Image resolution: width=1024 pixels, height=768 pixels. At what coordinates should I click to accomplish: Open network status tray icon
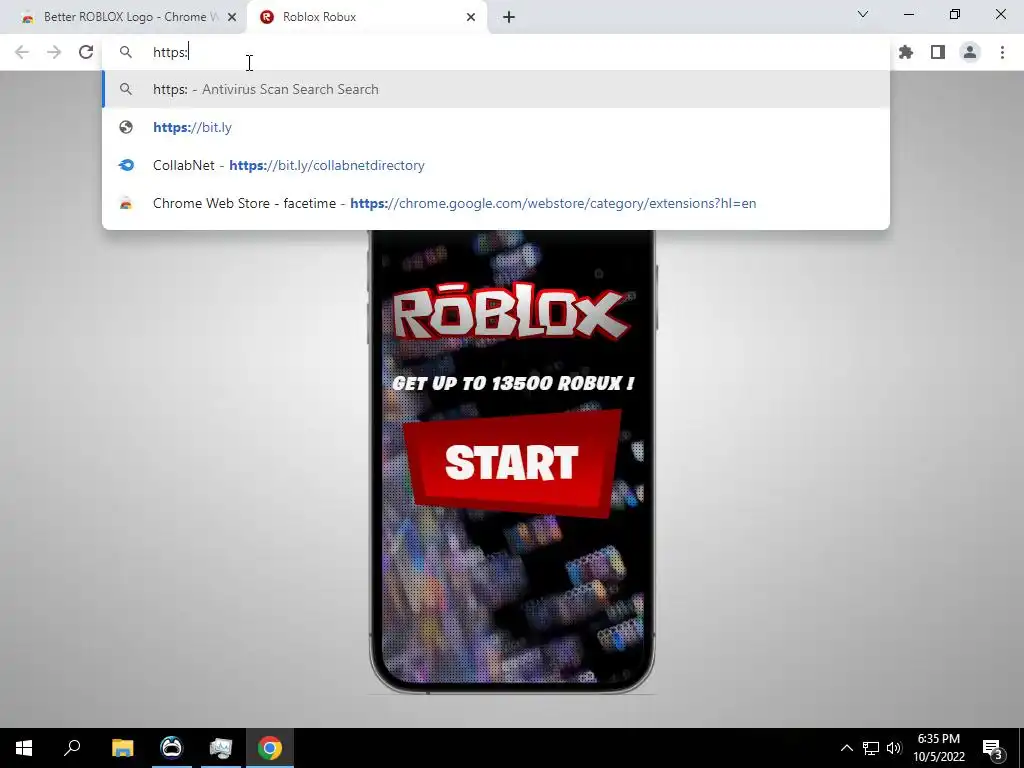871,748
